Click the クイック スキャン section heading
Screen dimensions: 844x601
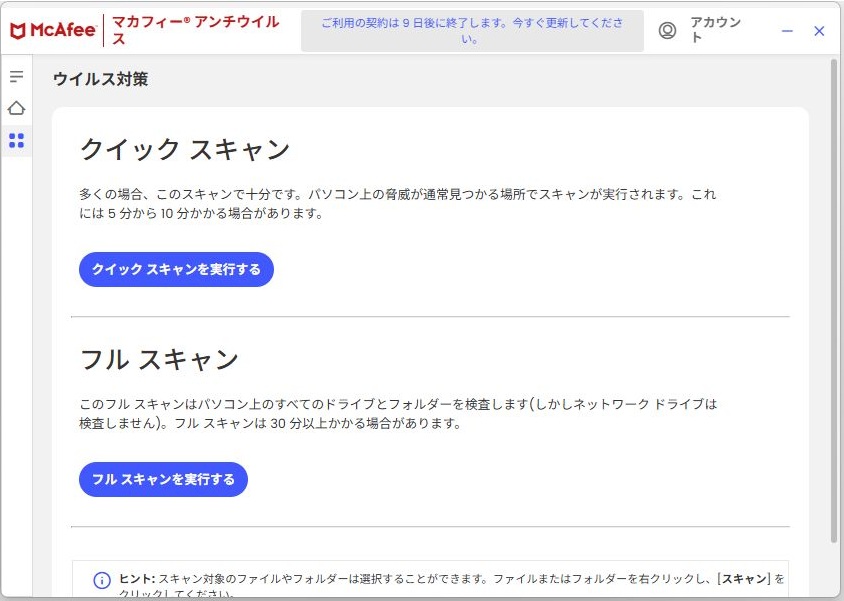[184, 150]
